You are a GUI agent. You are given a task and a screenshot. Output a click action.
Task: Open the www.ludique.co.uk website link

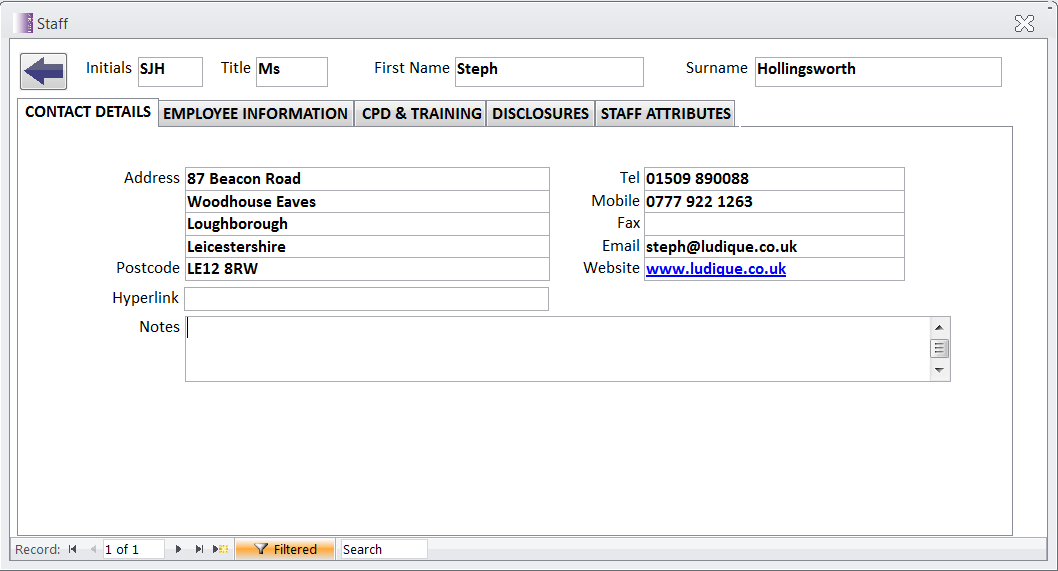tap(716, 269)
